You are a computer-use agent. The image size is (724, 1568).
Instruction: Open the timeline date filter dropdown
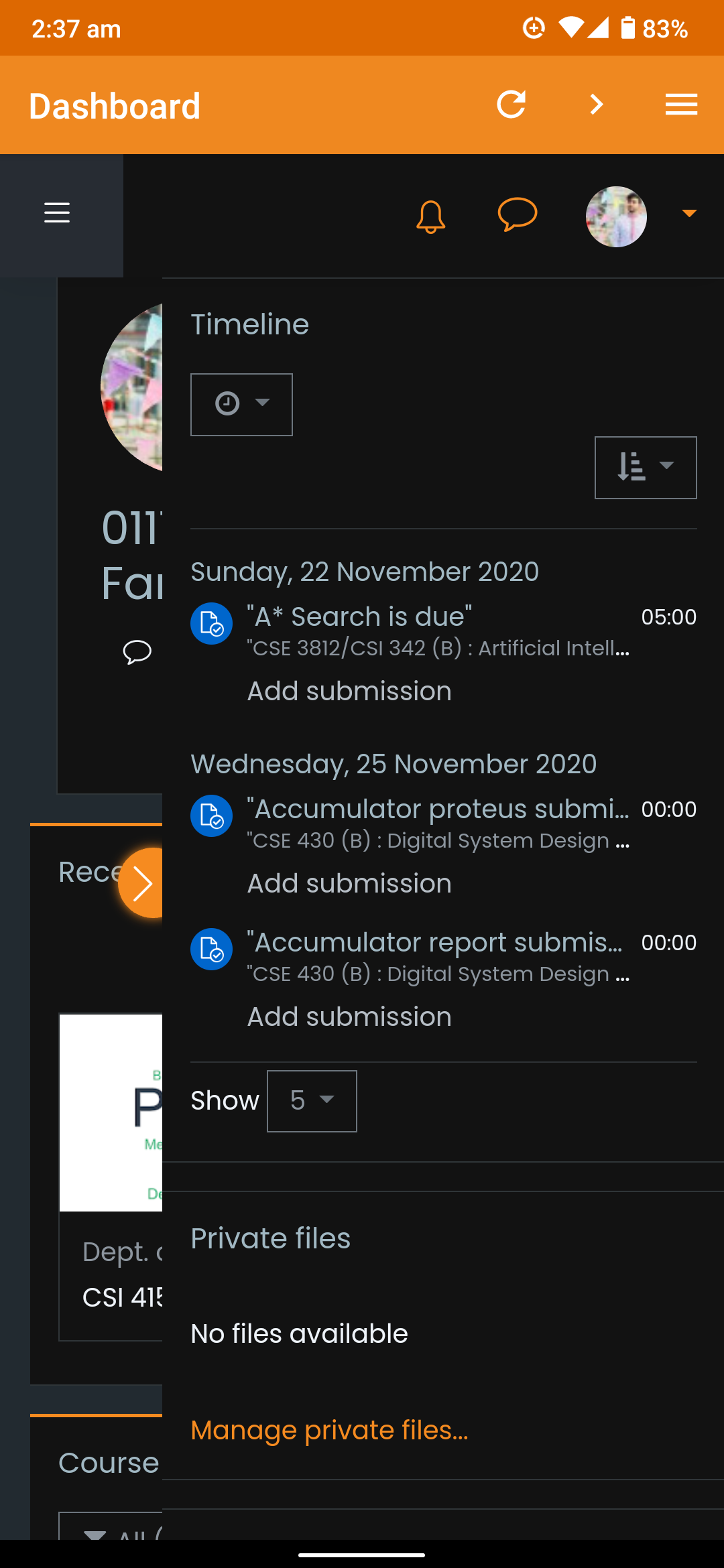pyautogui.click(x=241, y=405)
